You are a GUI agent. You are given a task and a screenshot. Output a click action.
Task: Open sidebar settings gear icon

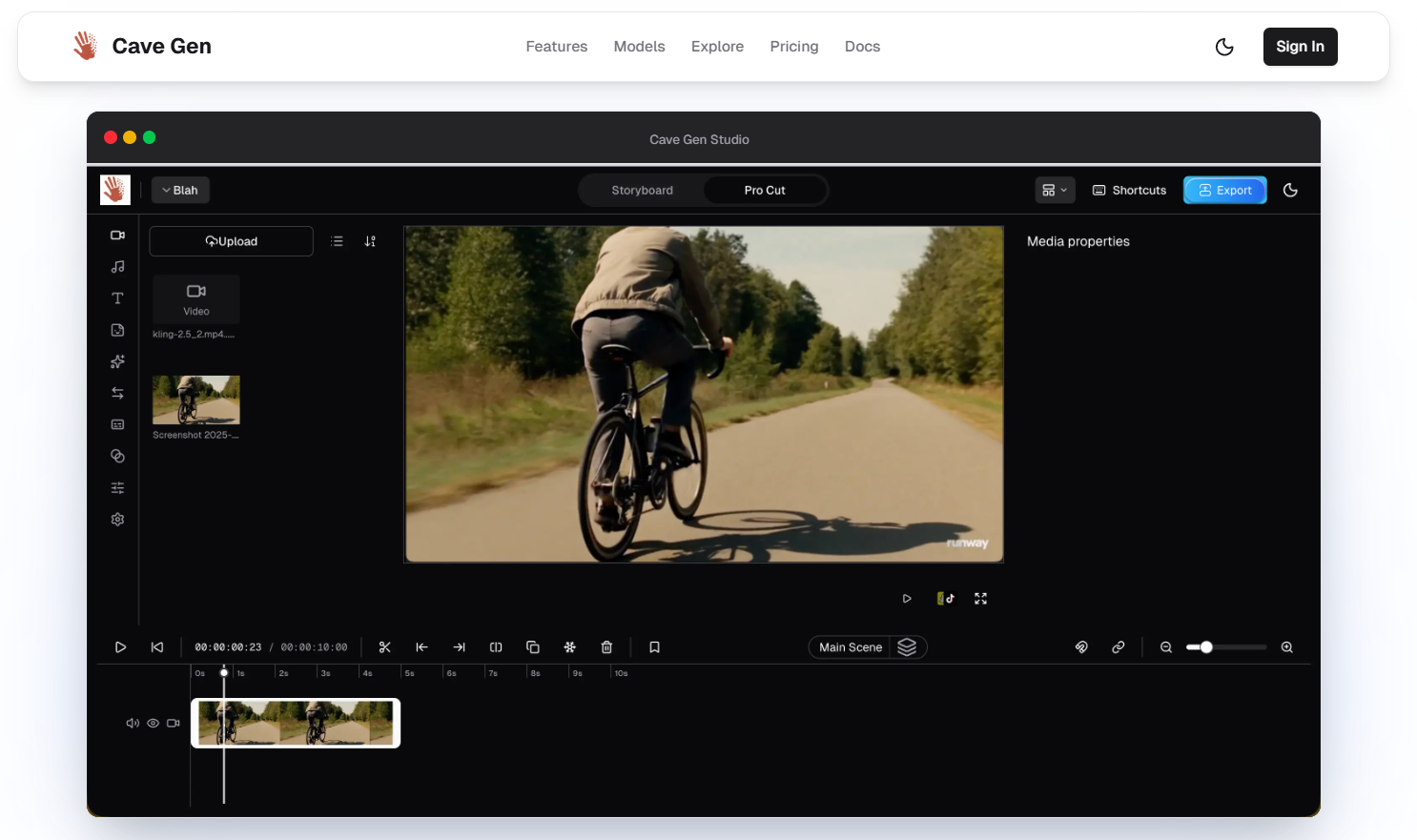[117, 520]
